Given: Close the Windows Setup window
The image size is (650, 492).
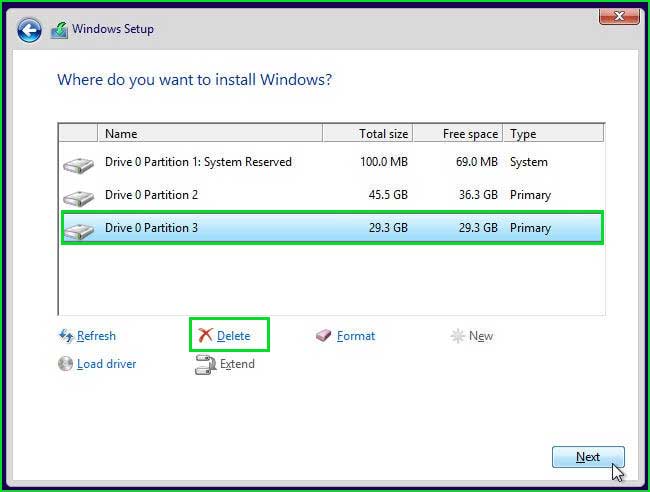Looking at the screenshot, I should tap(619, 16).
